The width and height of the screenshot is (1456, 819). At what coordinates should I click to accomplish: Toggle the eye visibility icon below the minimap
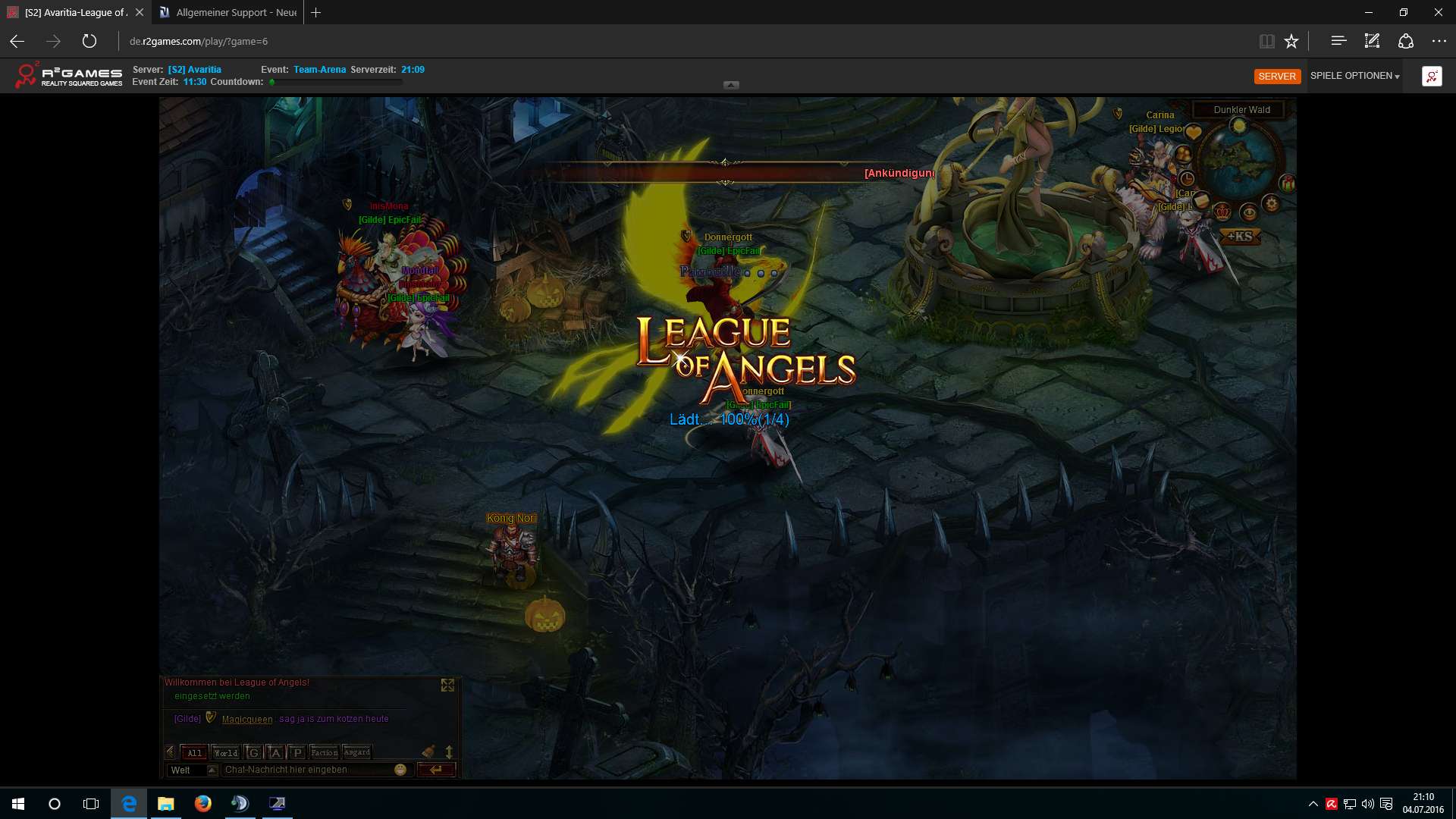1248,213
